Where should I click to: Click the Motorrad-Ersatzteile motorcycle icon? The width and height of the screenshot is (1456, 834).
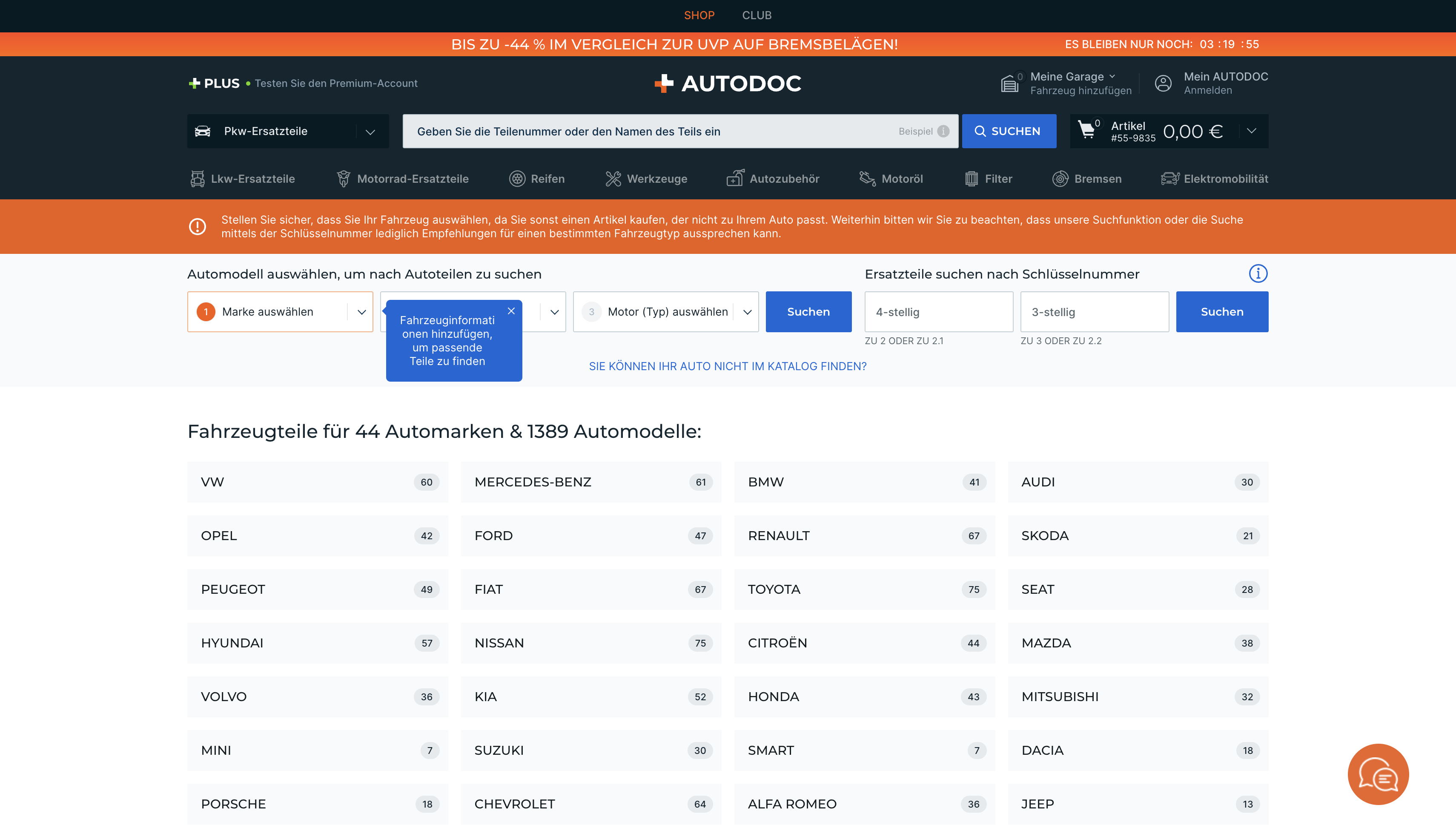(344, 179)
